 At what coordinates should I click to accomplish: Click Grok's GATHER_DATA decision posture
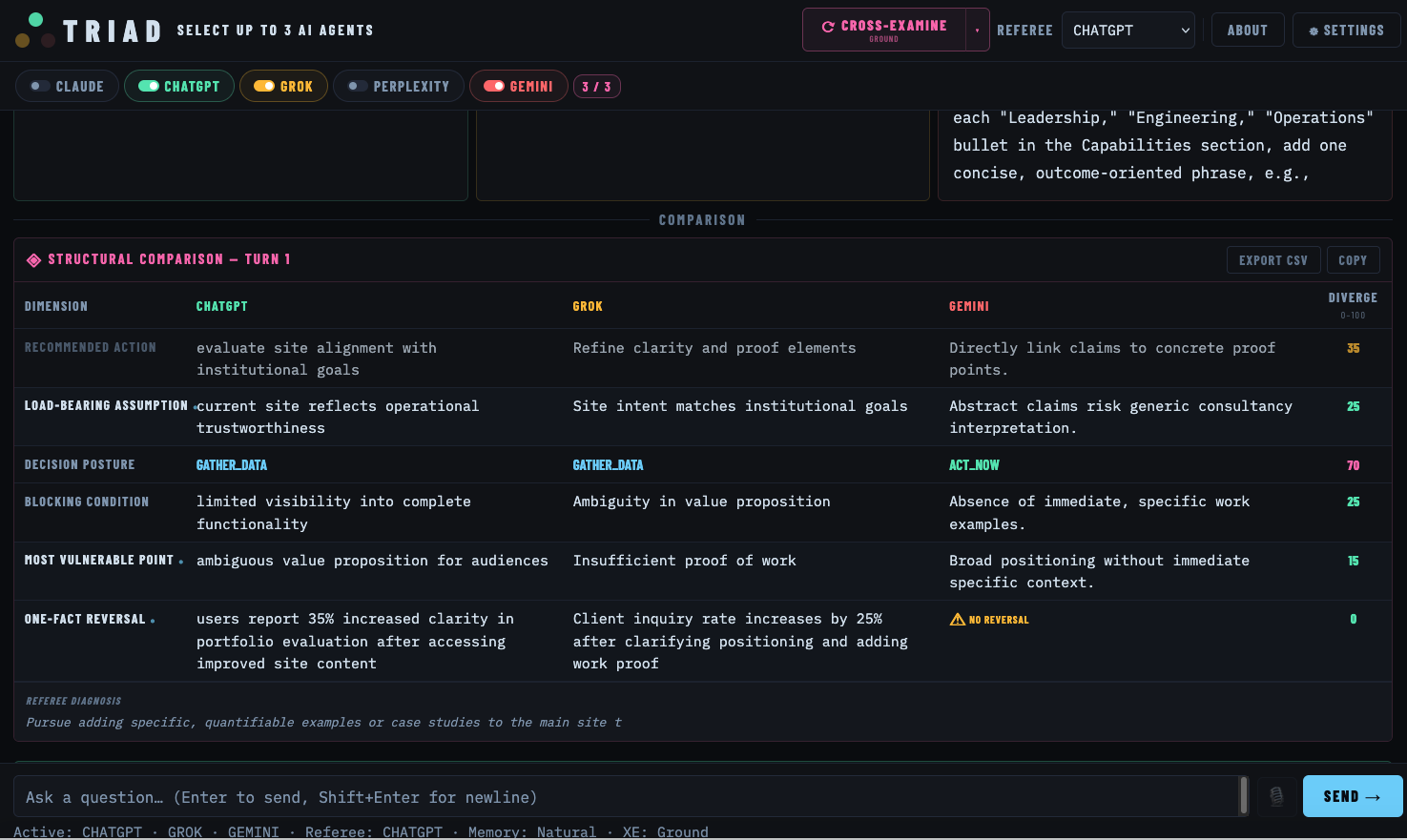tap(608, 465)
